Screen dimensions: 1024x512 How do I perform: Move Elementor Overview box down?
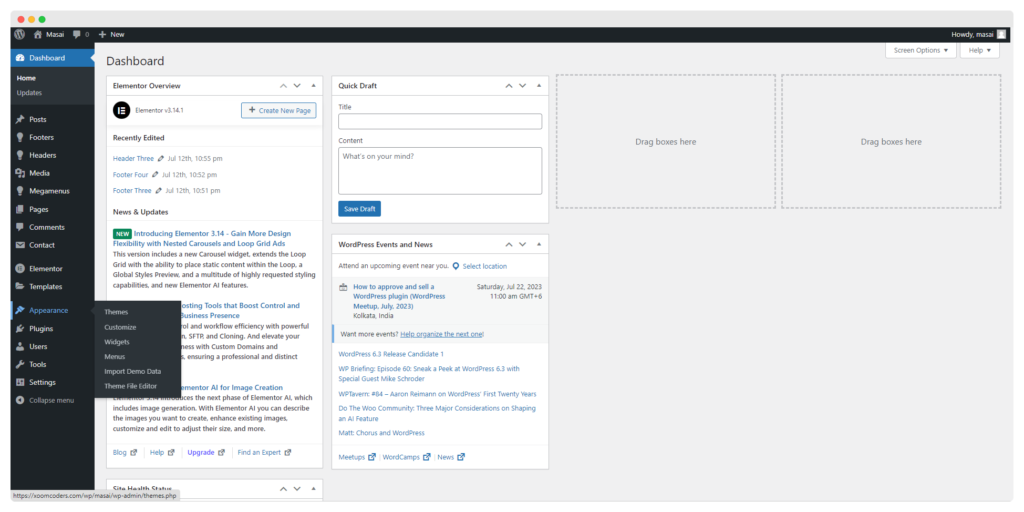(297, 86)
